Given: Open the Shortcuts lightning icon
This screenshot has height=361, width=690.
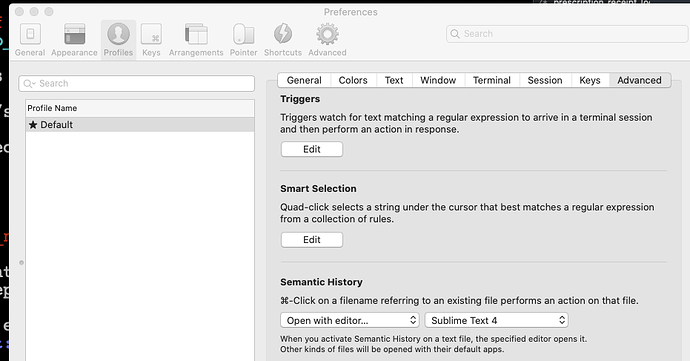Looking at the screenshot, I should (x=283, y=34).
